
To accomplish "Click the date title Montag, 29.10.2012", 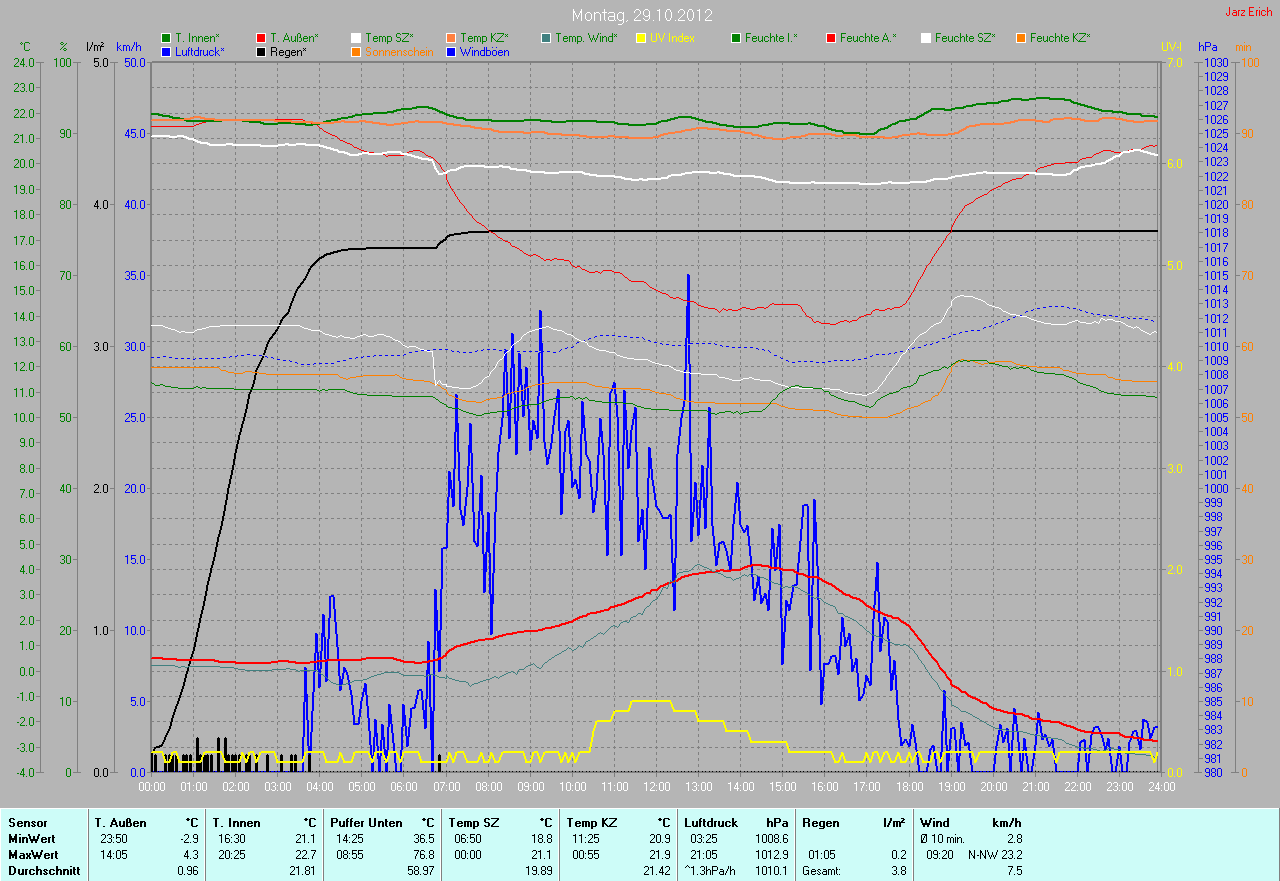I will [640, 15].
